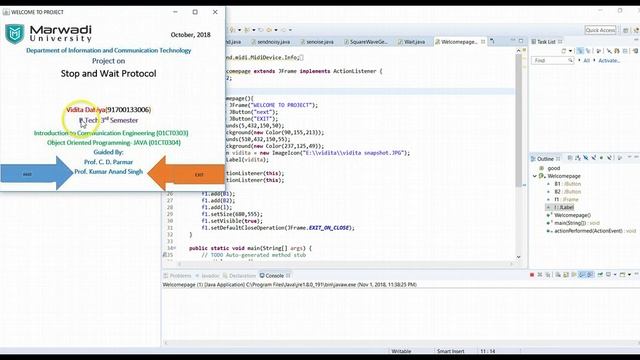Open the Open Console dropdown arrow
The image size is (640, 360).
tap(629, 275)
